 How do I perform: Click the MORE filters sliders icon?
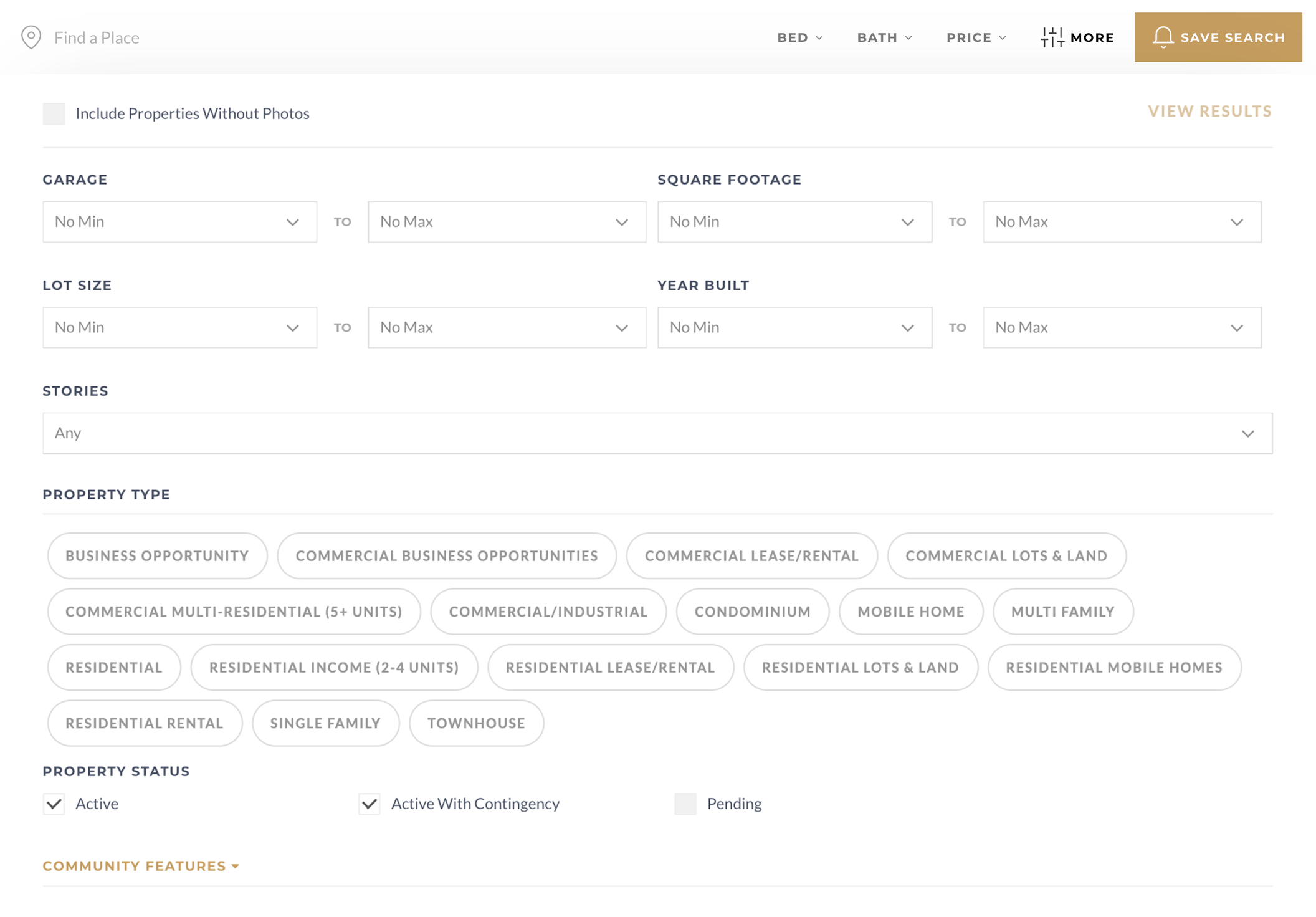point(1052,37)
